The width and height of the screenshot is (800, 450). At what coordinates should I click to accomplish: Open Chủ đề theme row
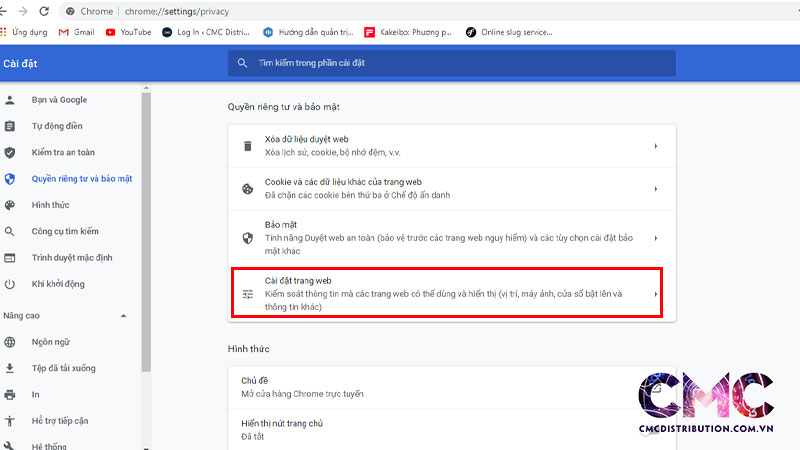pyautogui.click(x=452, y=387)
